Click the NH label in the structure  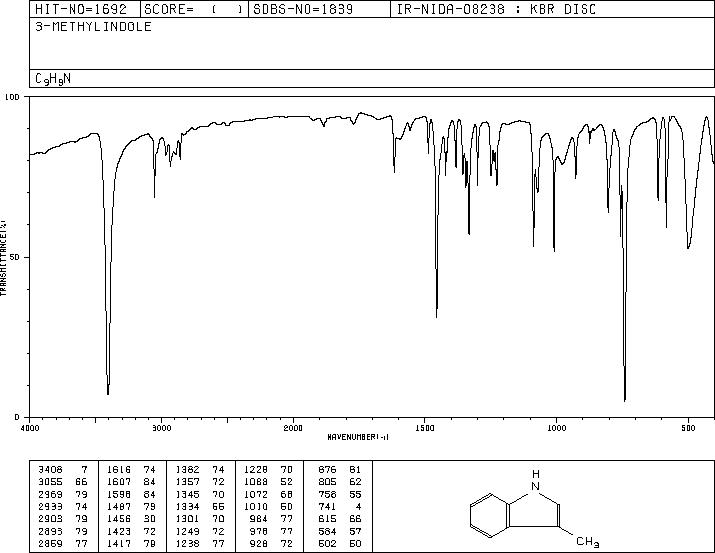point(535,480)
